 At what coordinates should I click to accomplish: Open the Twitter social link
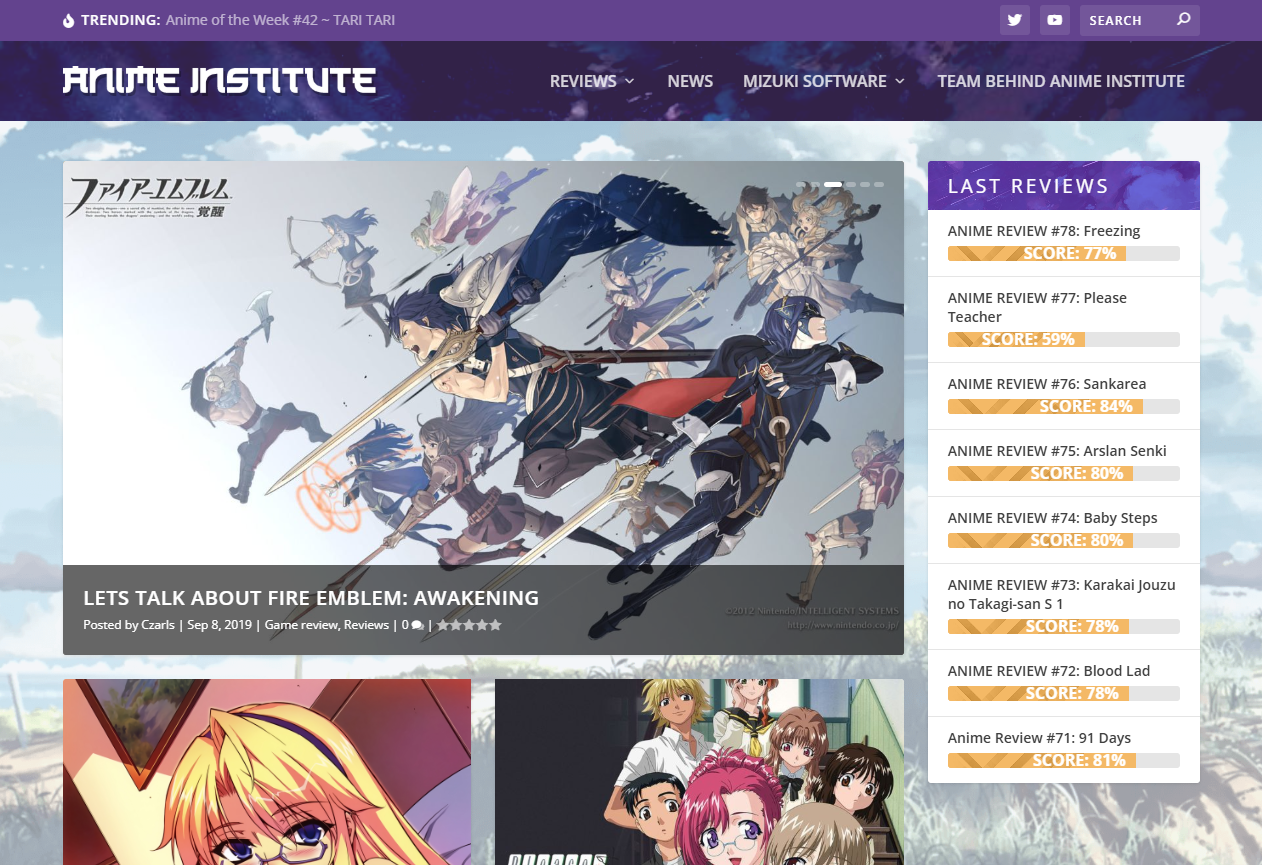(x=1015, y=20)
